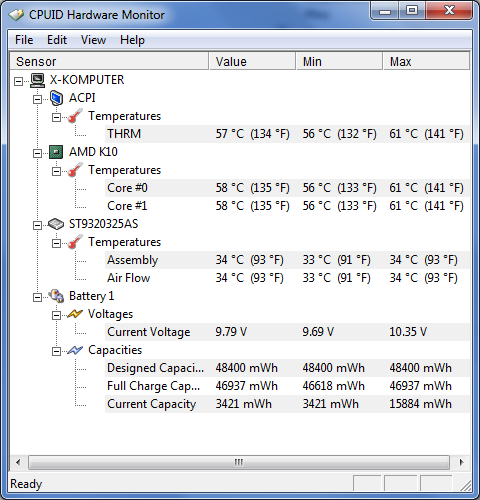Click the ACPI monitor icon
The height and width of the screenshot is (500, 480).
pos(56,98)
